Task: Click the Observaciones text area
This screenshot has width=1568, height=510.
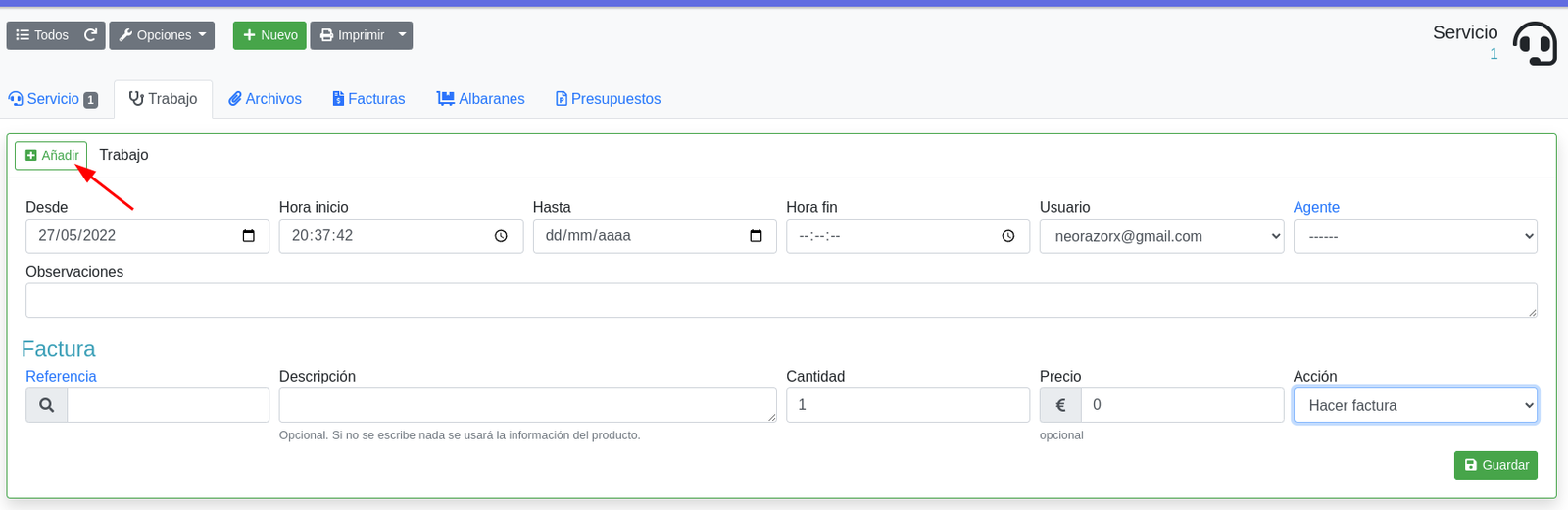Action: coord(781,300)
